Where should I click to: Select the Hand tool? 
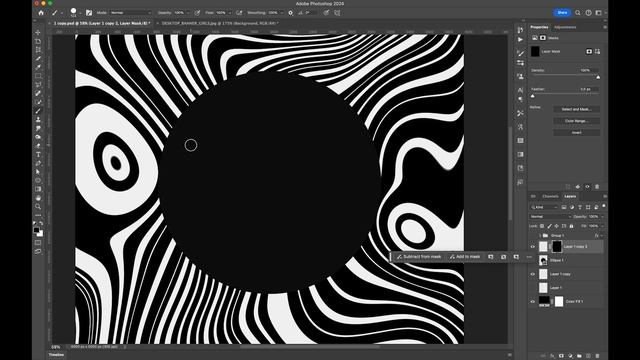coord(38,198)
